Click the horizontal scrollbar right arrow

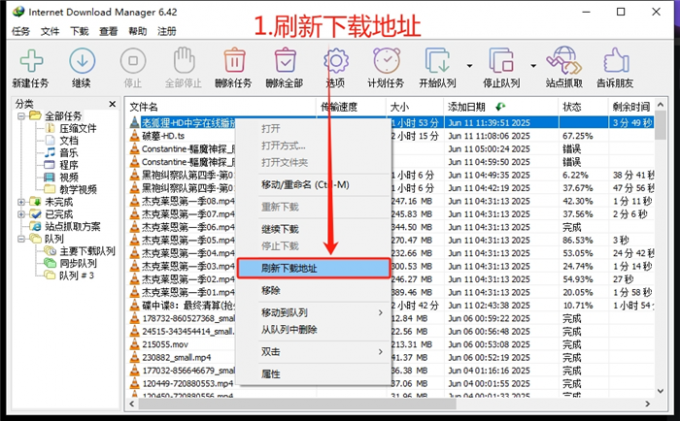(647, 404)
